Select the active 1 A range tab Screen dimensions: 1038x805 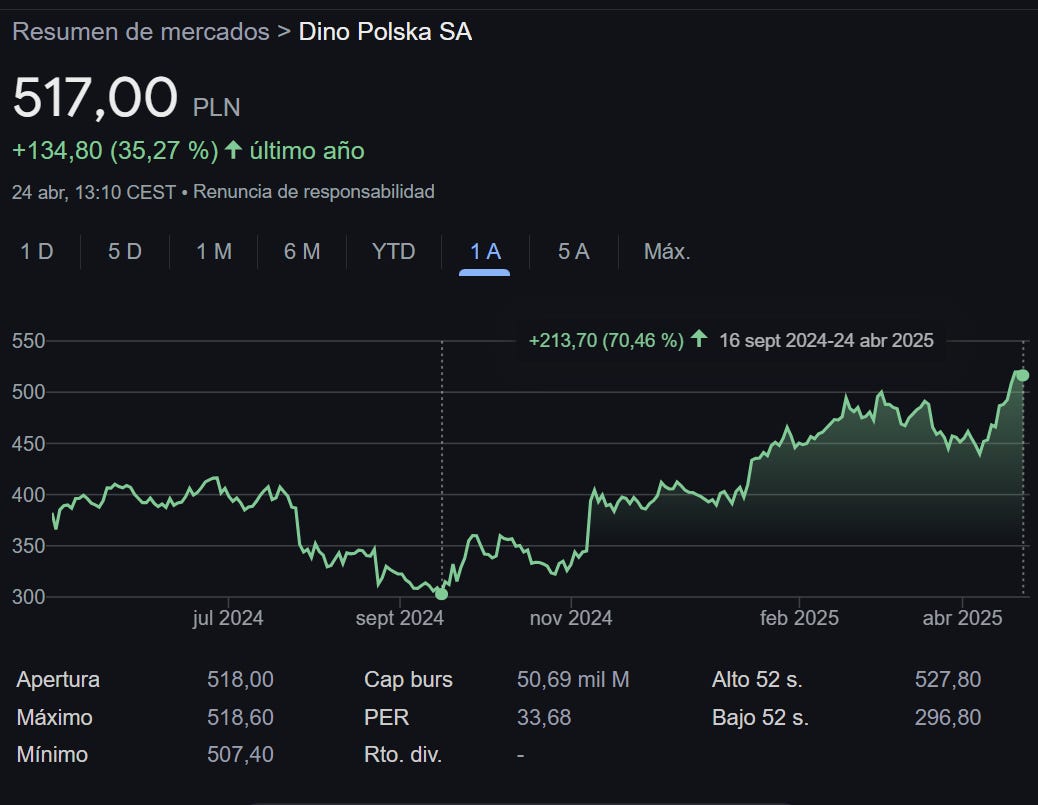(485, 252)
